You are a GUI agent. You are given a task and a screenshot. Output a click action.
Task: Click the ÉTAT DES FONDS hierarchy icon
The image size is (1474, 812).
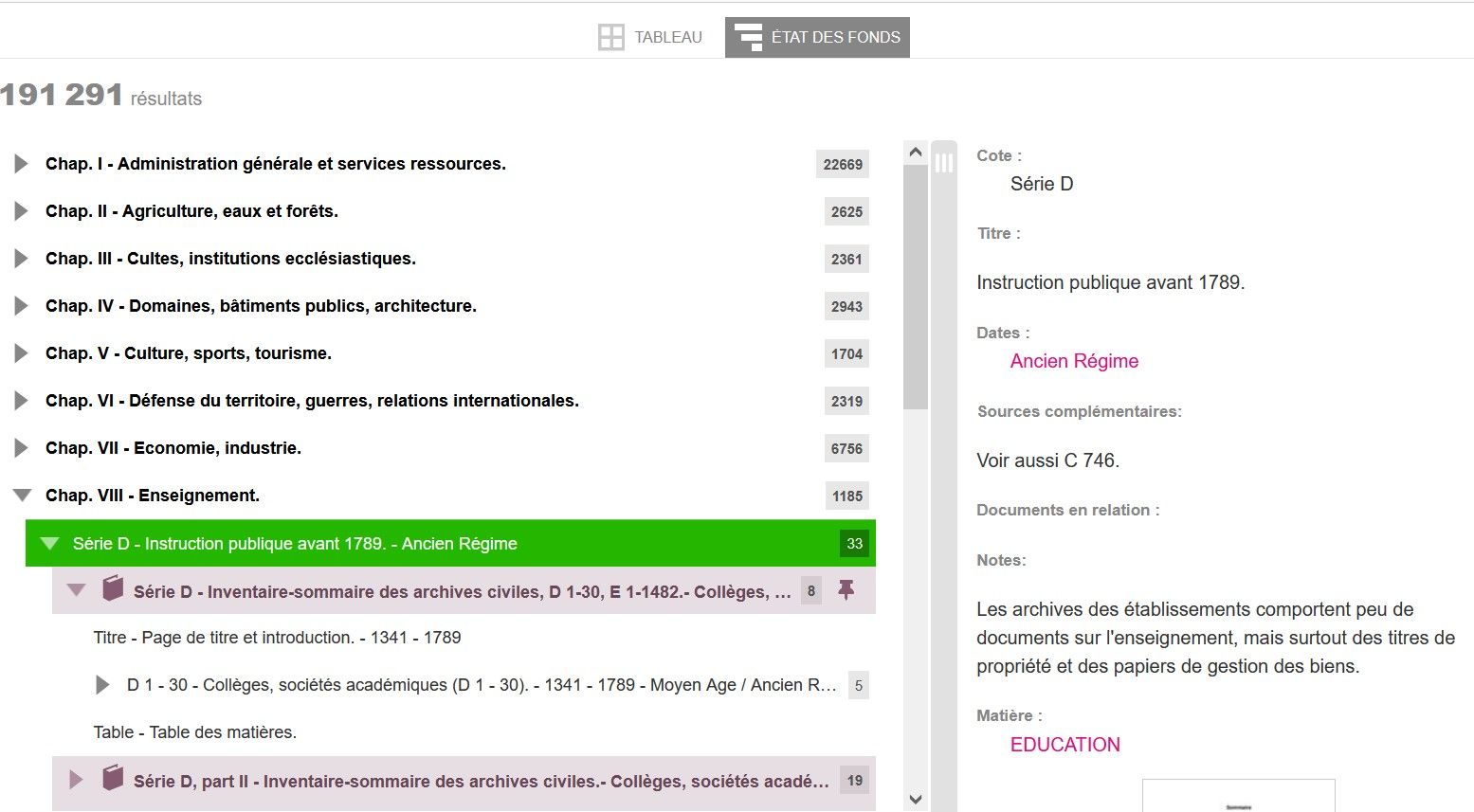[x=749, y=38]
